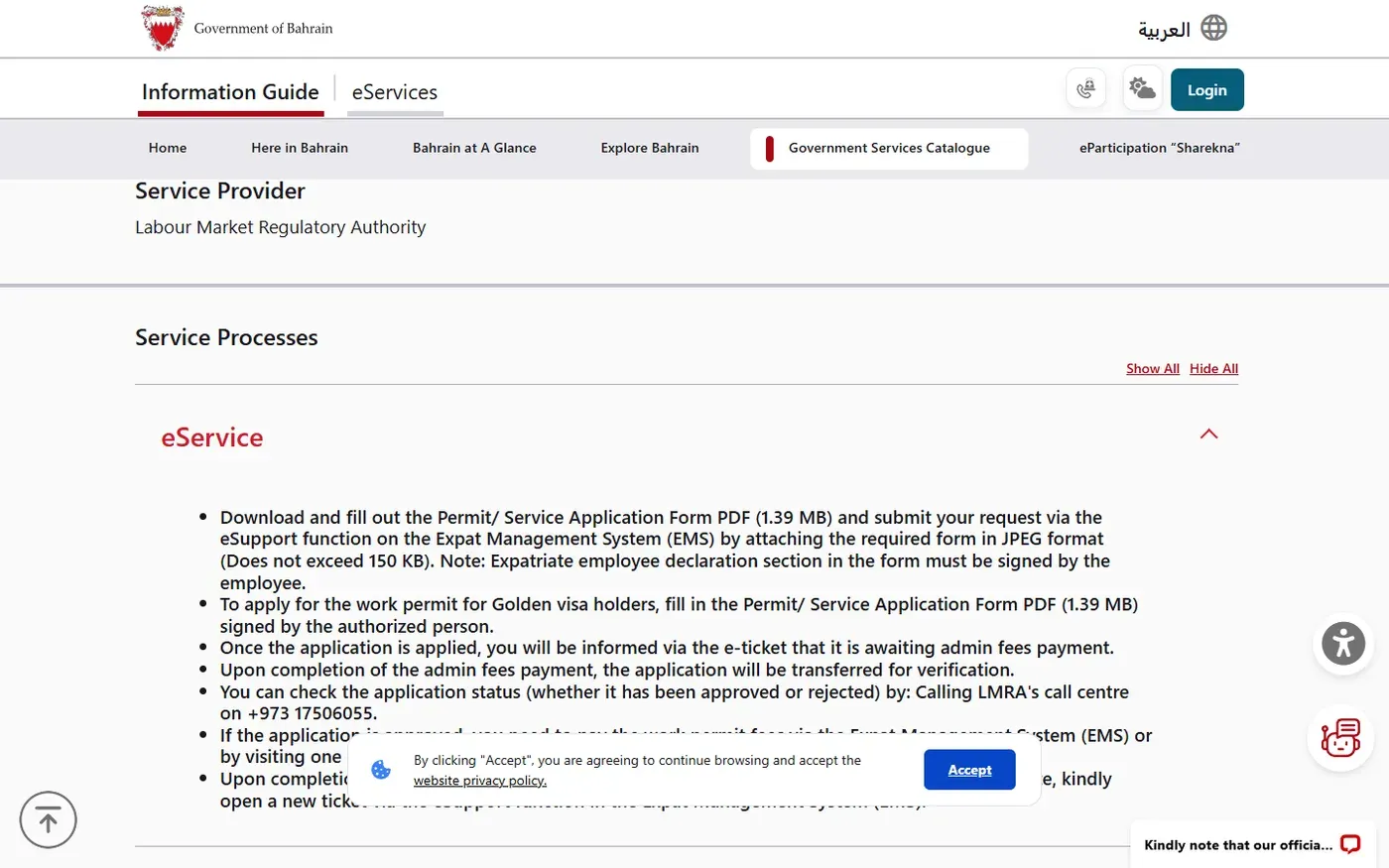Open the Home menu item
1389x868 pixels.
tap(168, 148)
